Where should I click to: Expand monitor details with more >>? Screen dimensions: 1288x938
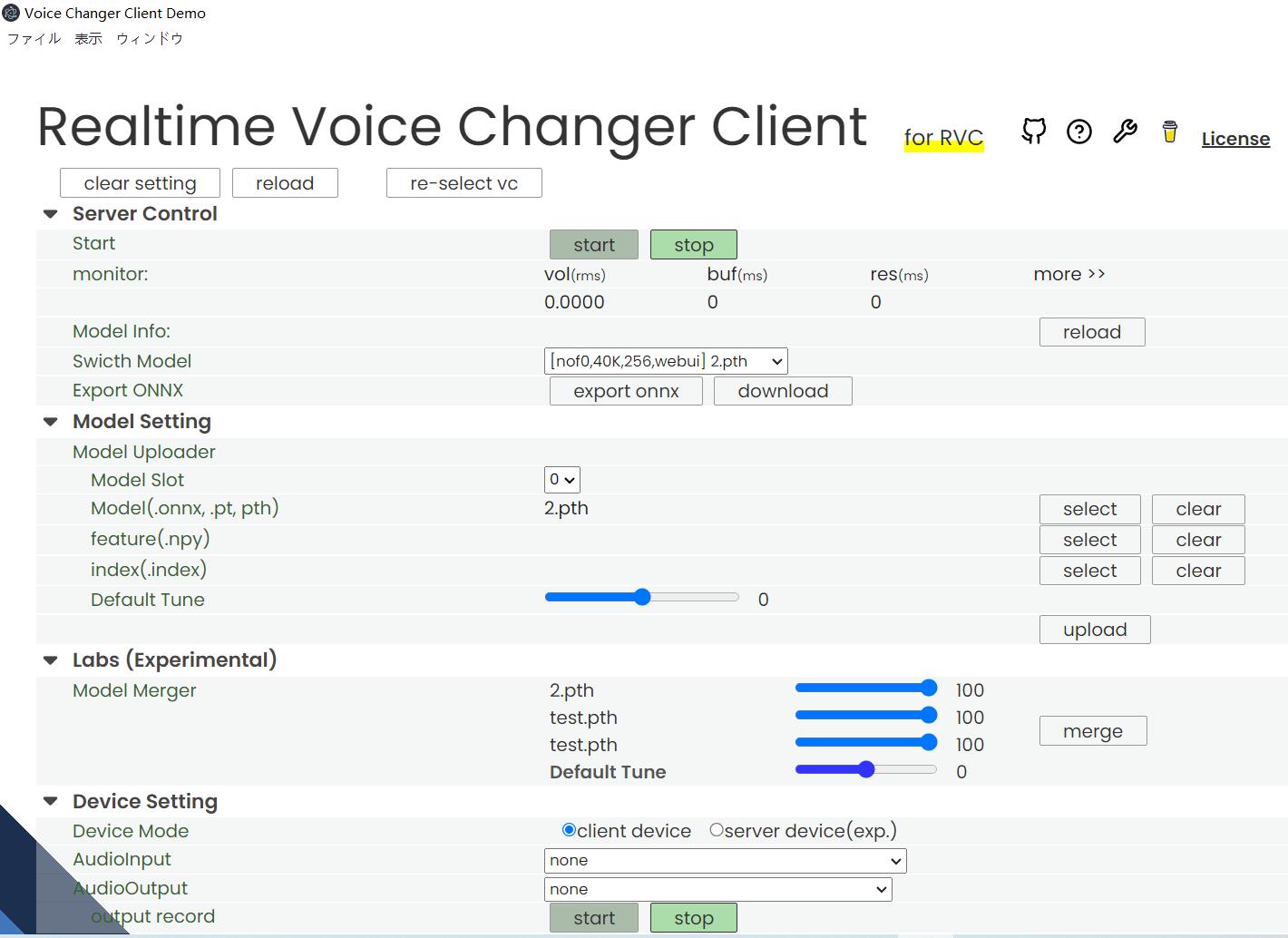[x=1068, y=274]
